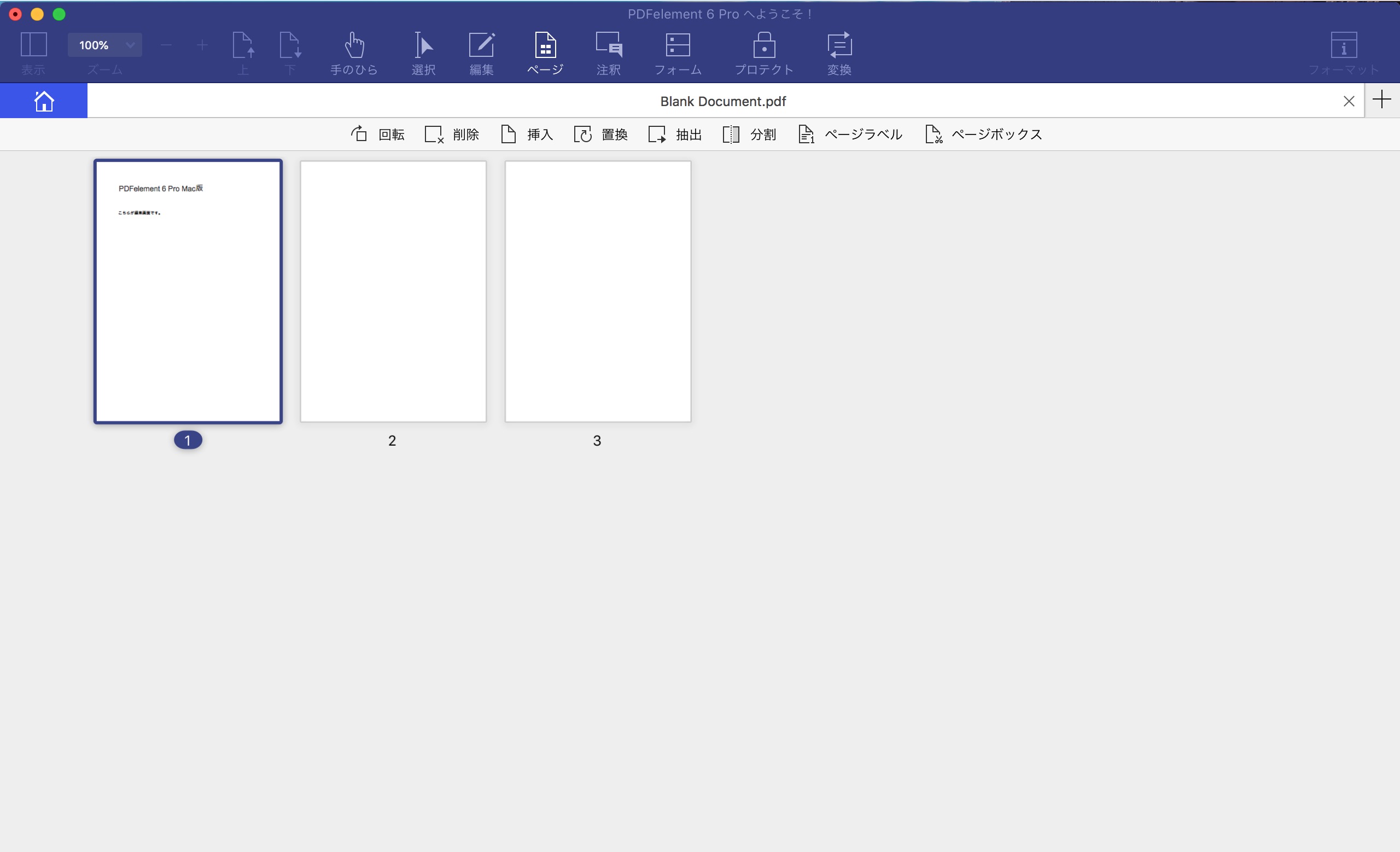The width and height of the screenshot is (1400, 852).
Task: Switch to Page panel (ページ)
Action: (x=544, y=52)
